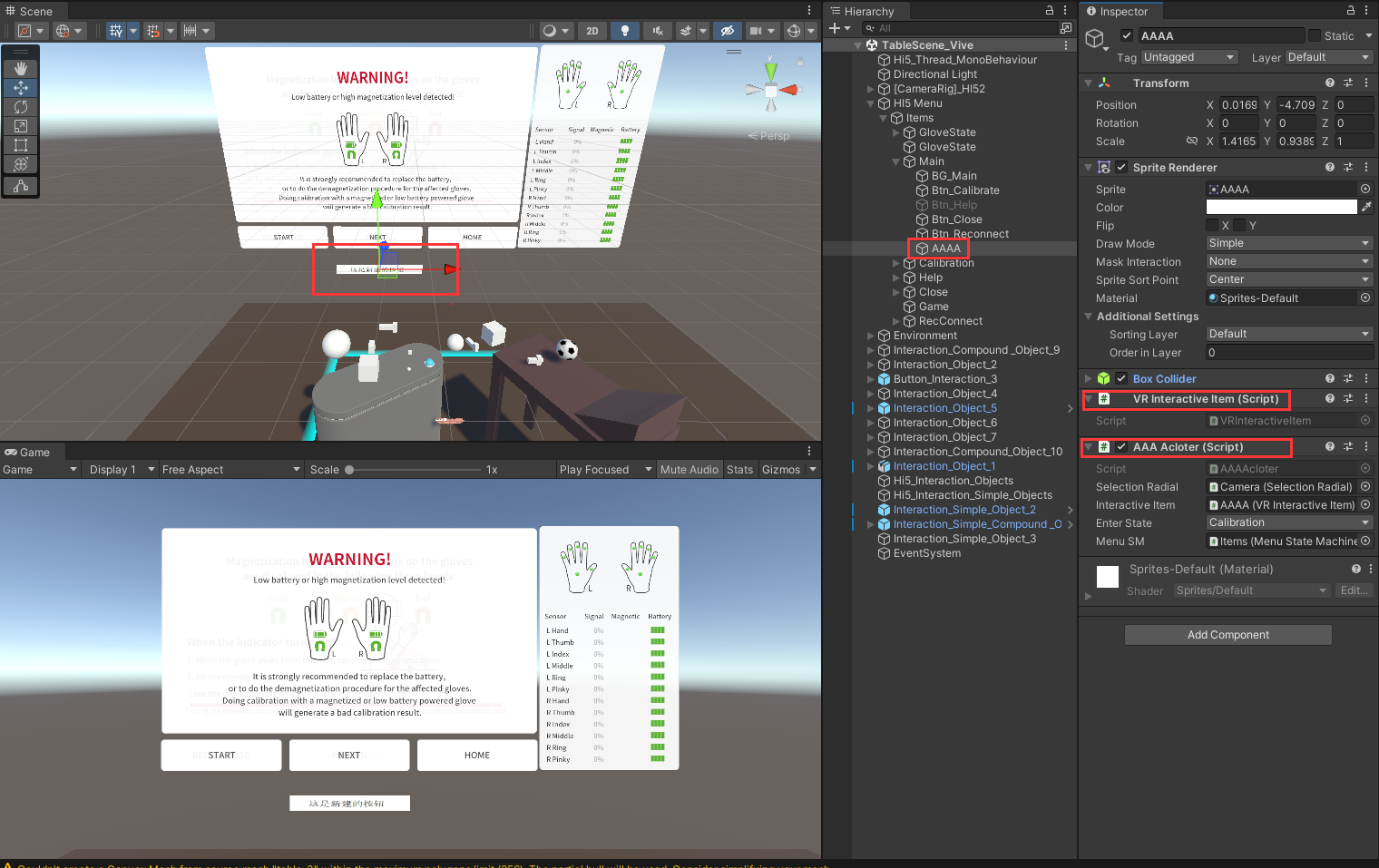The width and height of the screenshot is (1379, 868).
Task: Uncheck the Sprite Renderer enabled checkbox
Action: [1121, 167]
